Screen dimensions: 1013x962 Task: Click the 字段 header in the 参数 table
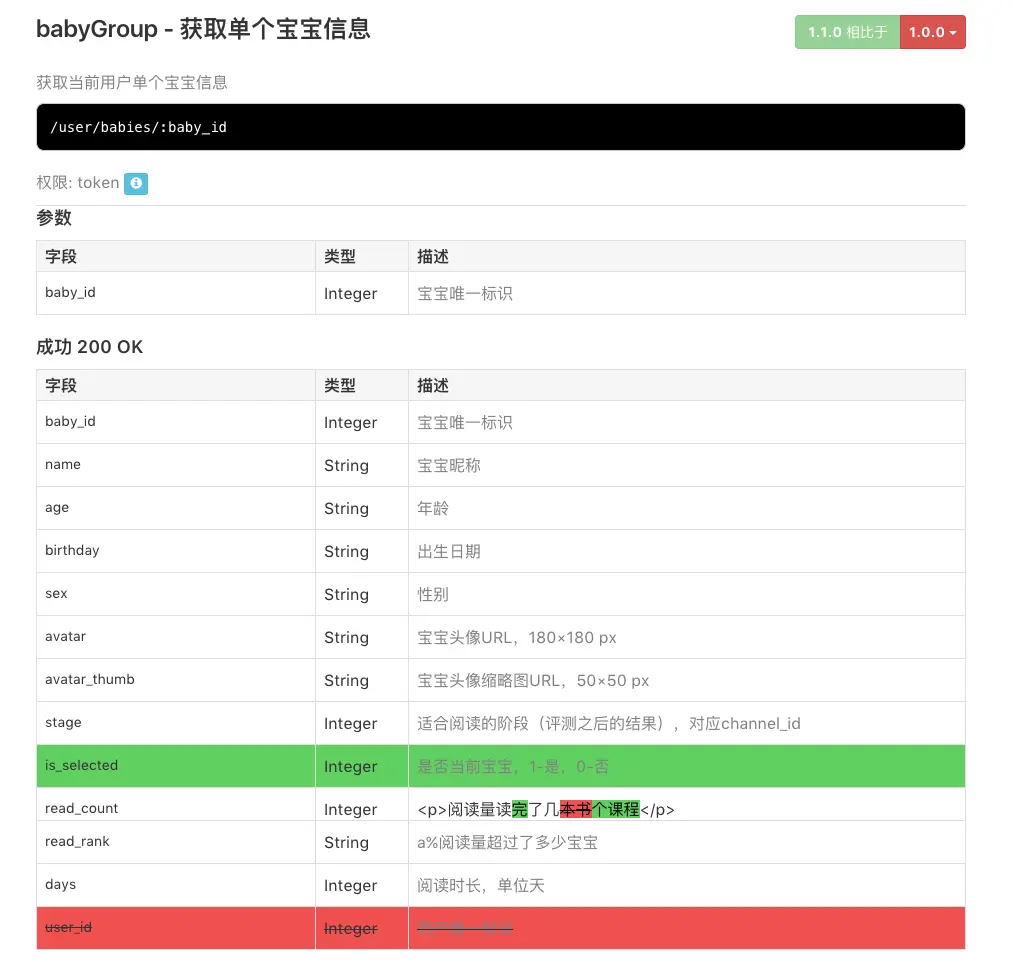tap(61, 256)
